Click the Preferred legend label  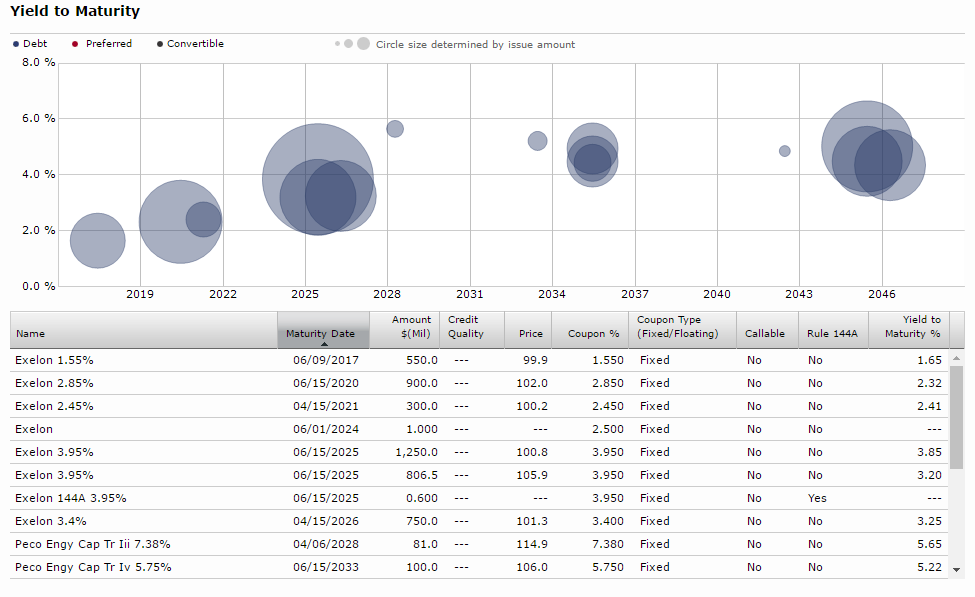[109, 44]
